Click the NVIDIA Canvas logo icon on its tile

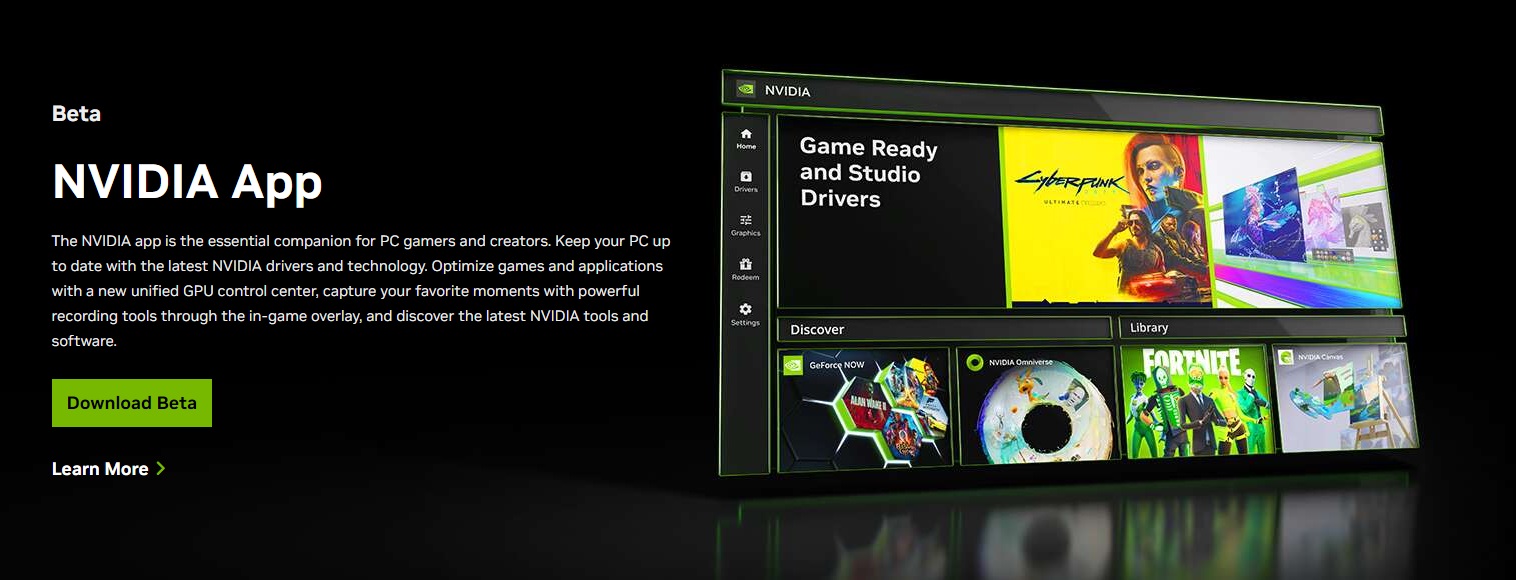coord(1285,357)
